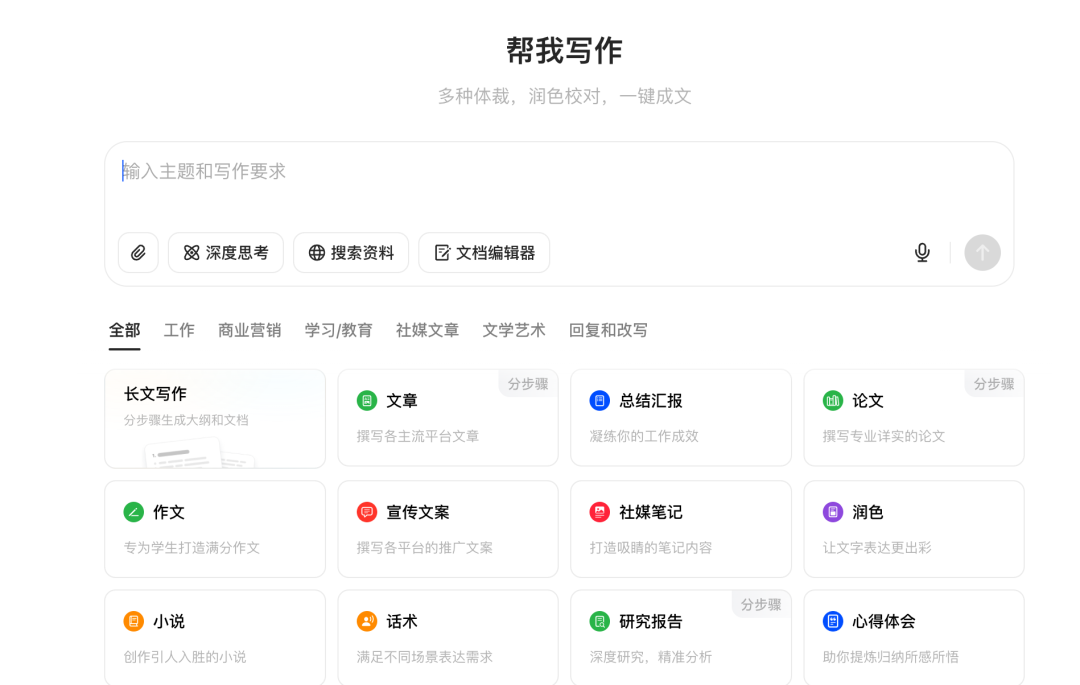1080x685 pixels.
Task: Switch to the 工作 tab
Action: [x=179, y=330]
